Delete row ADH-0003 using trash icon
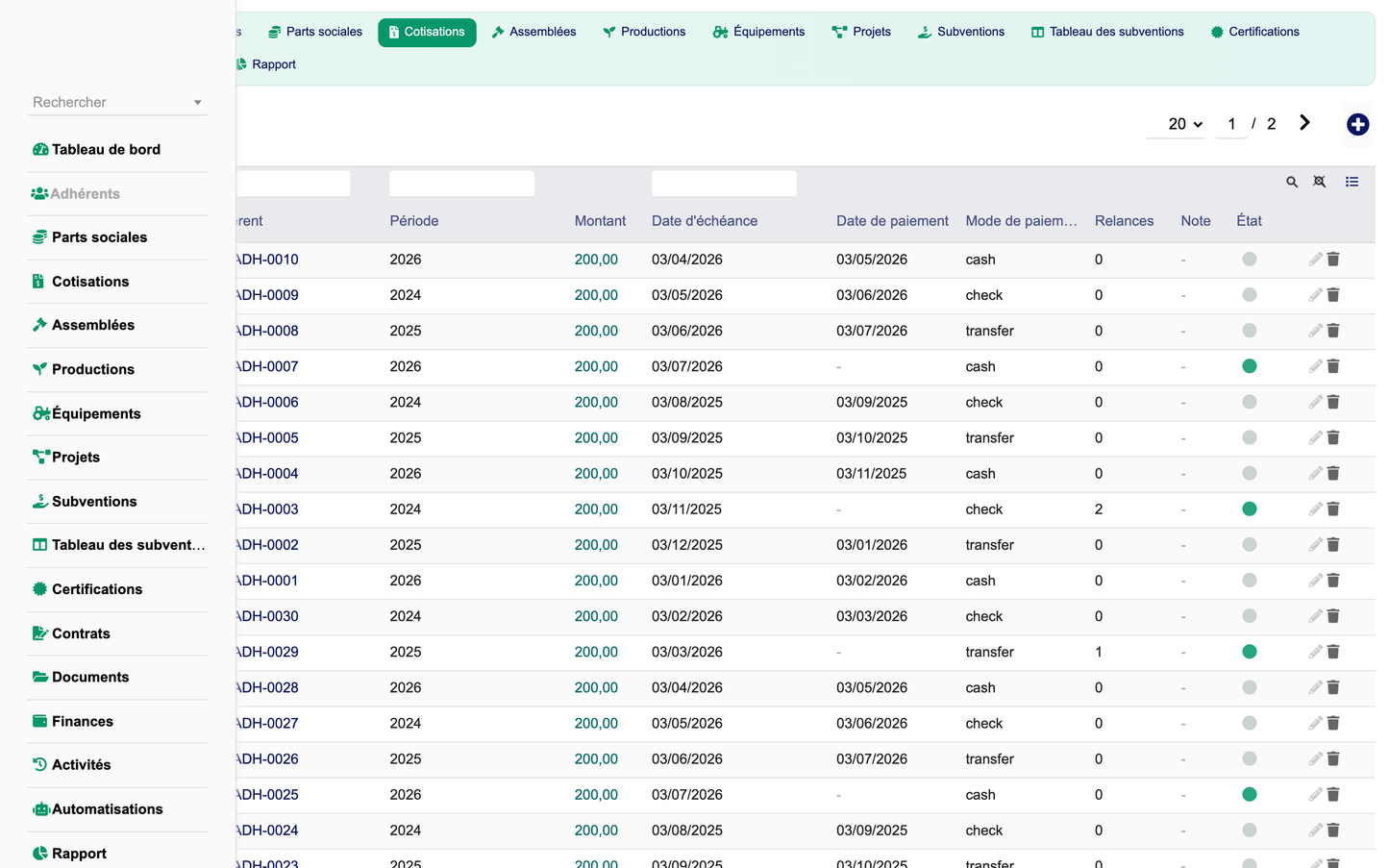 coord(1333,509)
